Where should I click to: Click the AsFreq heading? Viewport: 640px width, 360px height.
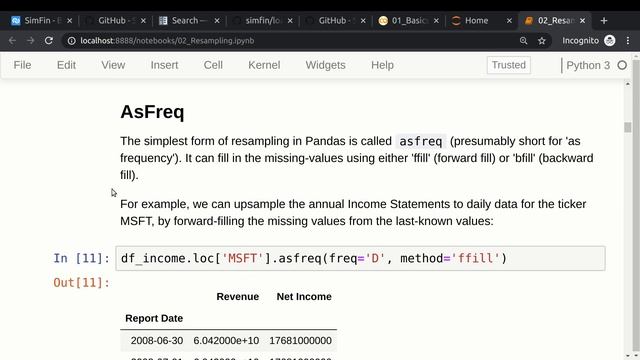click(x=152, y=112)
